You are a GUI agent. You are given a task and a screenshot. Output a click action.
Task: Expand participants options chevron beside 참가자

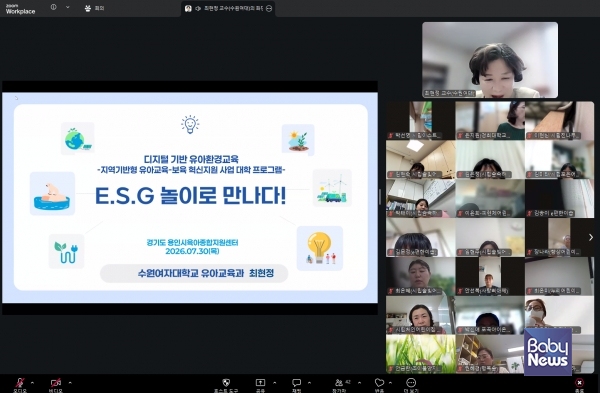click(x=359, y=382)
